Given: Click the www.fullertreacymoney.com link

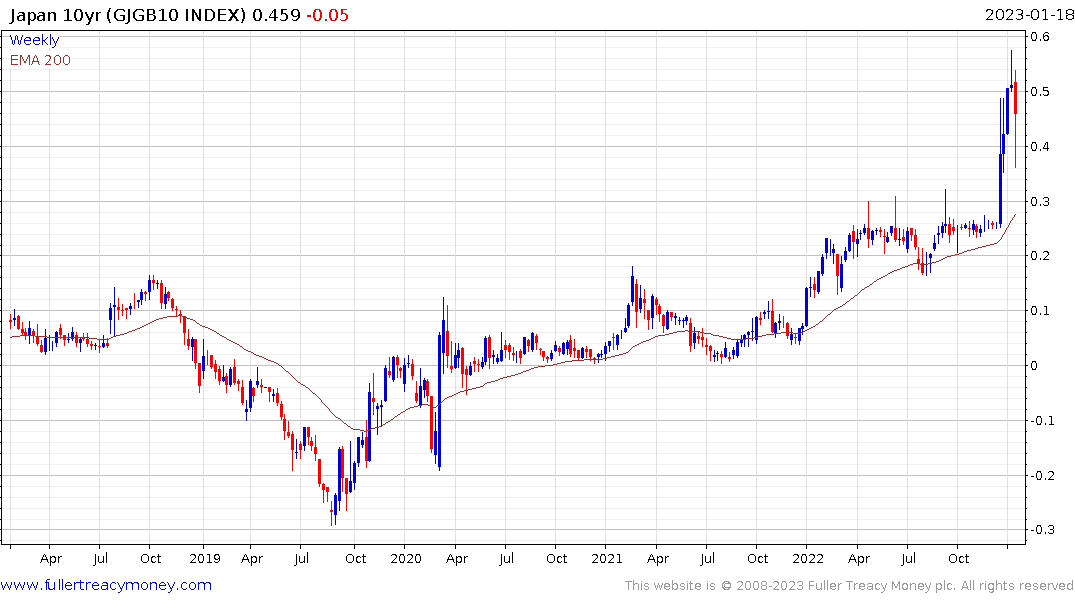Looking at the screenshot, I should coord(106,585).
